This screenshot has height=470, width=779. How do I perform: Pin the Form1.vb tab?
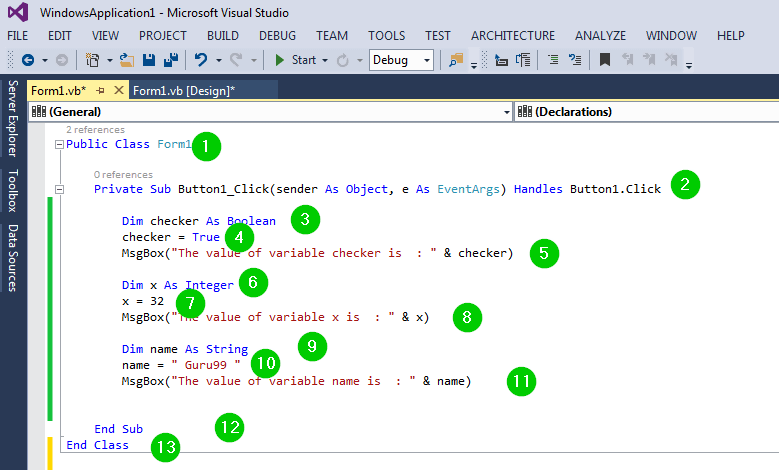[101, 90]
